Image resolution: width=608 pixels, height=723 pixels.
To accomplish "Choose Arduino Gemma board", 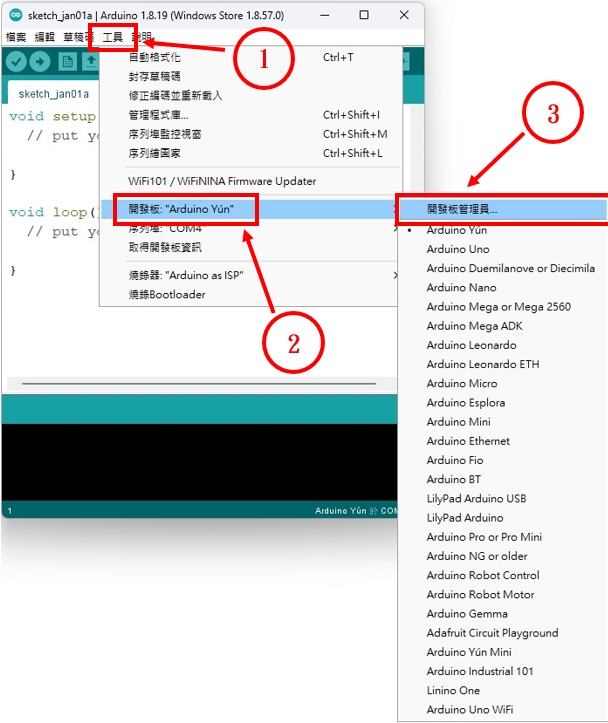I will click(503, 614).
